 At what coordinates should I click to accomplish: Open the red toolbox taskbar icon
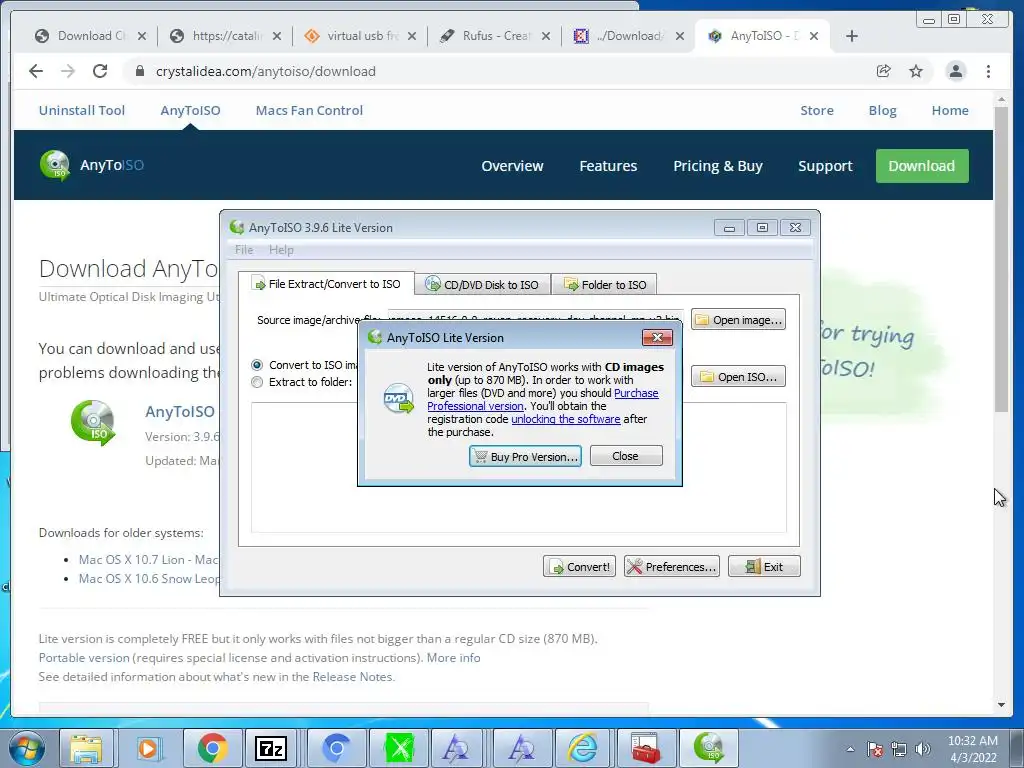[x=645, y=748]
